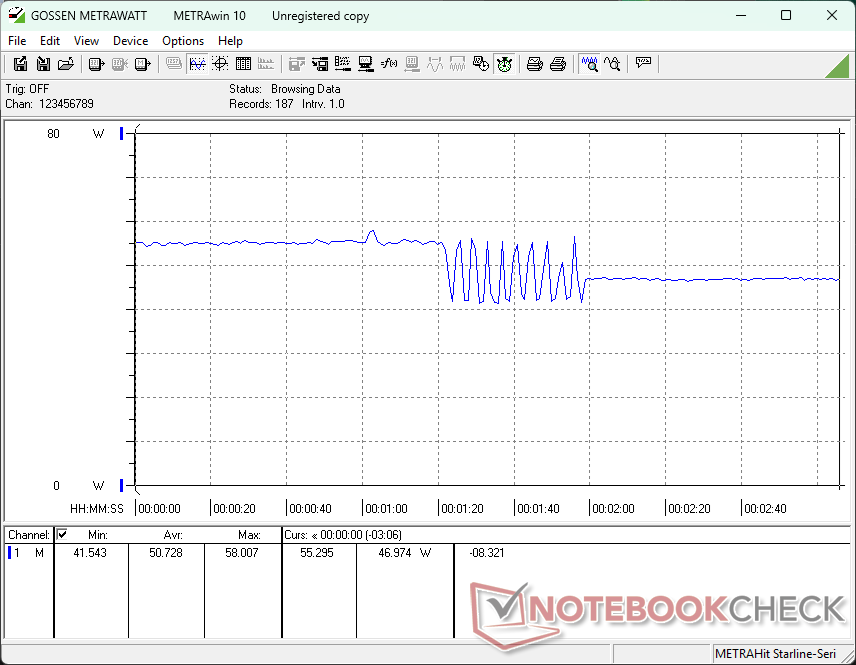Click the cursor value 55.295
856x665 pixels.
pyautogui.click(x=317, y=553)
